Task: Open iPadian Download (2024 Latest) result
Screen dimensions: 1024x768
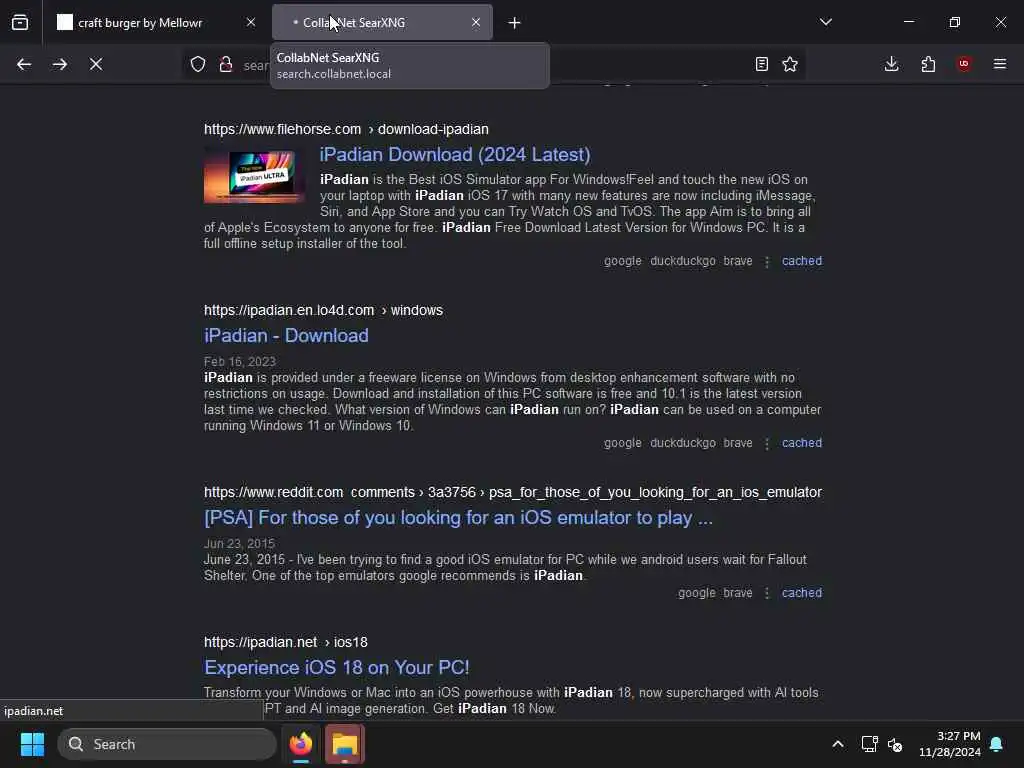Action: coord(455,155)
